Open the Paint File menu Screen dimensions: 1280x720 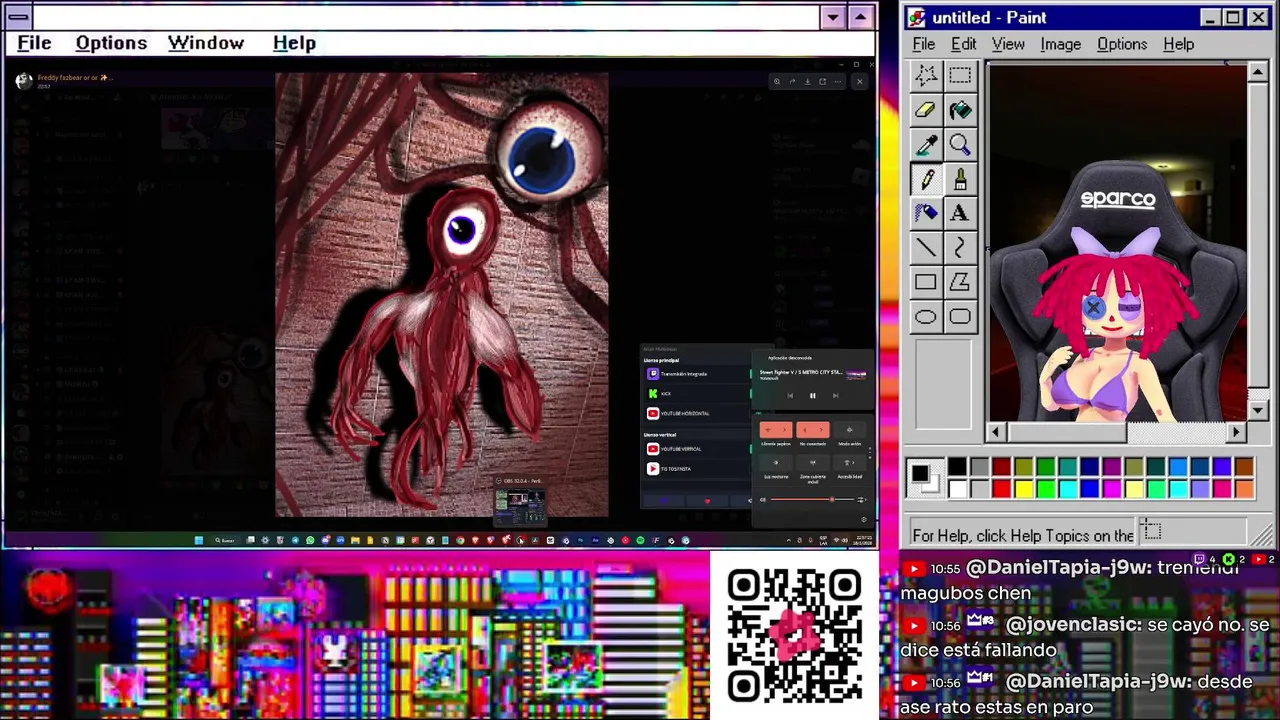[x=923, y=44]
